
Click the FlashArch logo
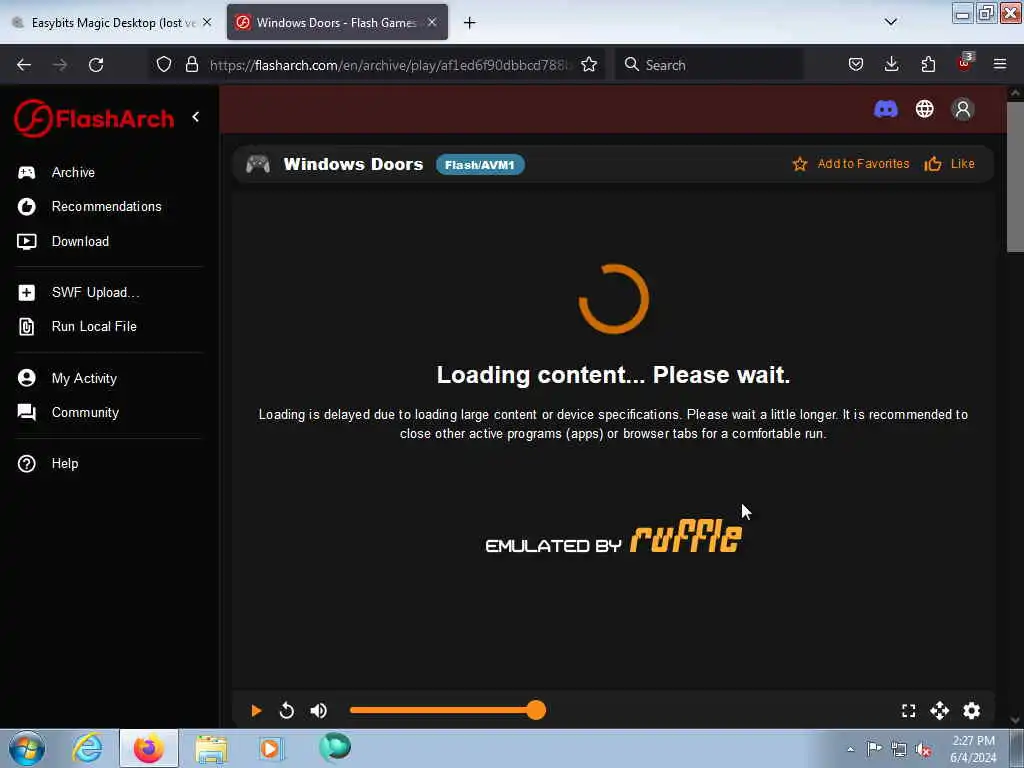pyautogui.click(x=94, y=119)
